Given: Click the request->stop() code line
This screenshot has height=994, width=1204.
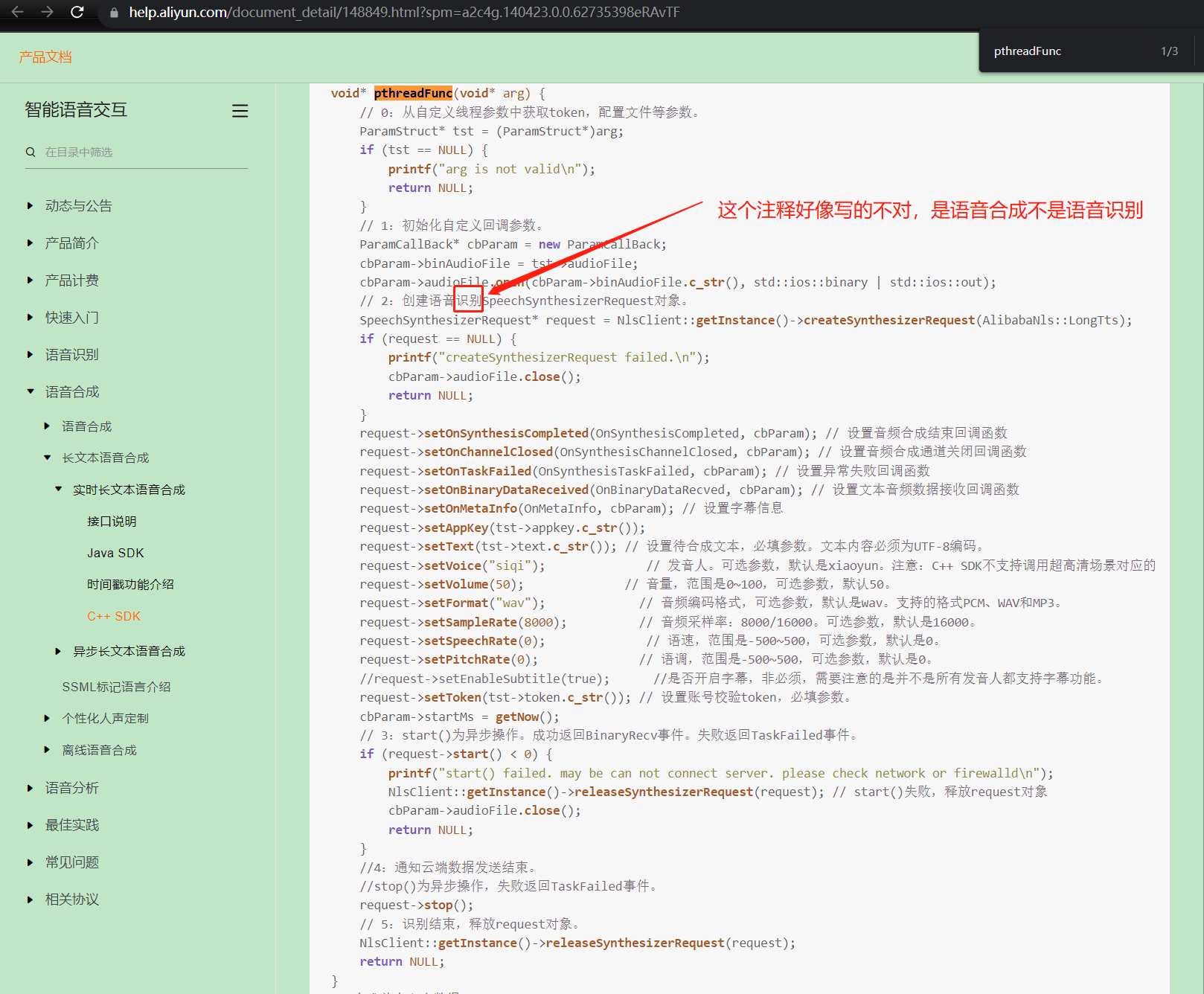Looking at the screenshot, I should (x=416, y=905).
